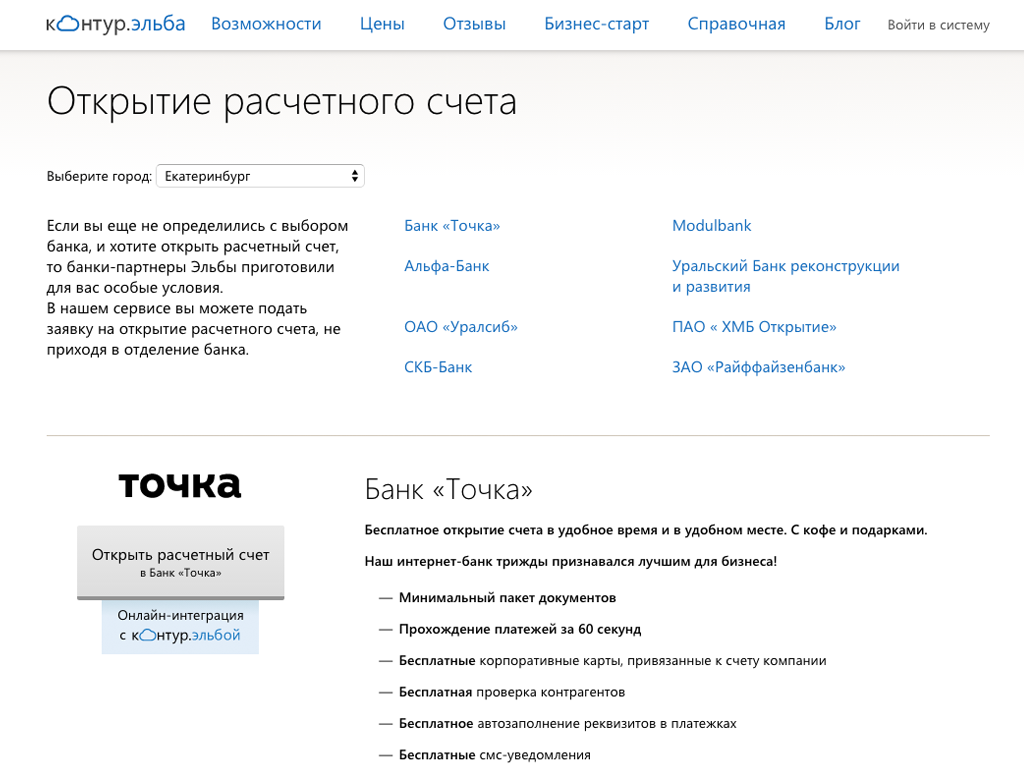Click Бесплатные корпоративные карты line
1024x768 pixels.
(x=613, y=660)
